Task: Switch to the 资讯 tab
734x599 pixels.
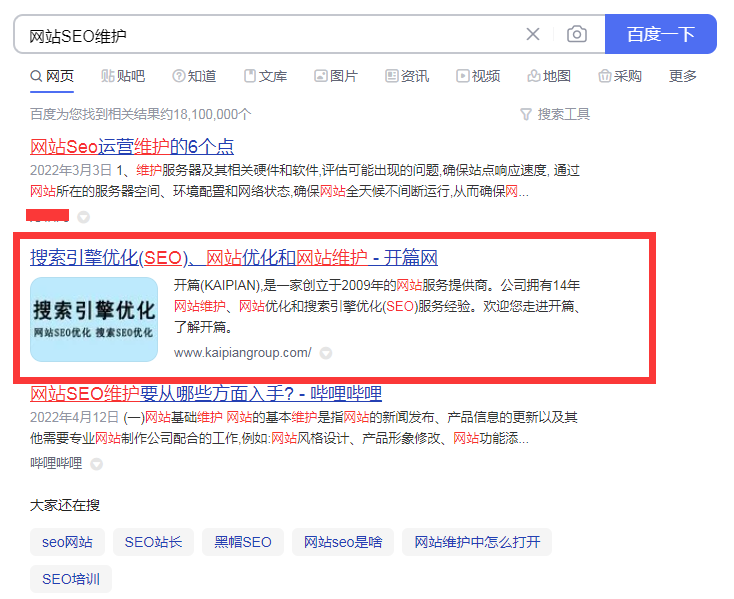Action: 407,76
